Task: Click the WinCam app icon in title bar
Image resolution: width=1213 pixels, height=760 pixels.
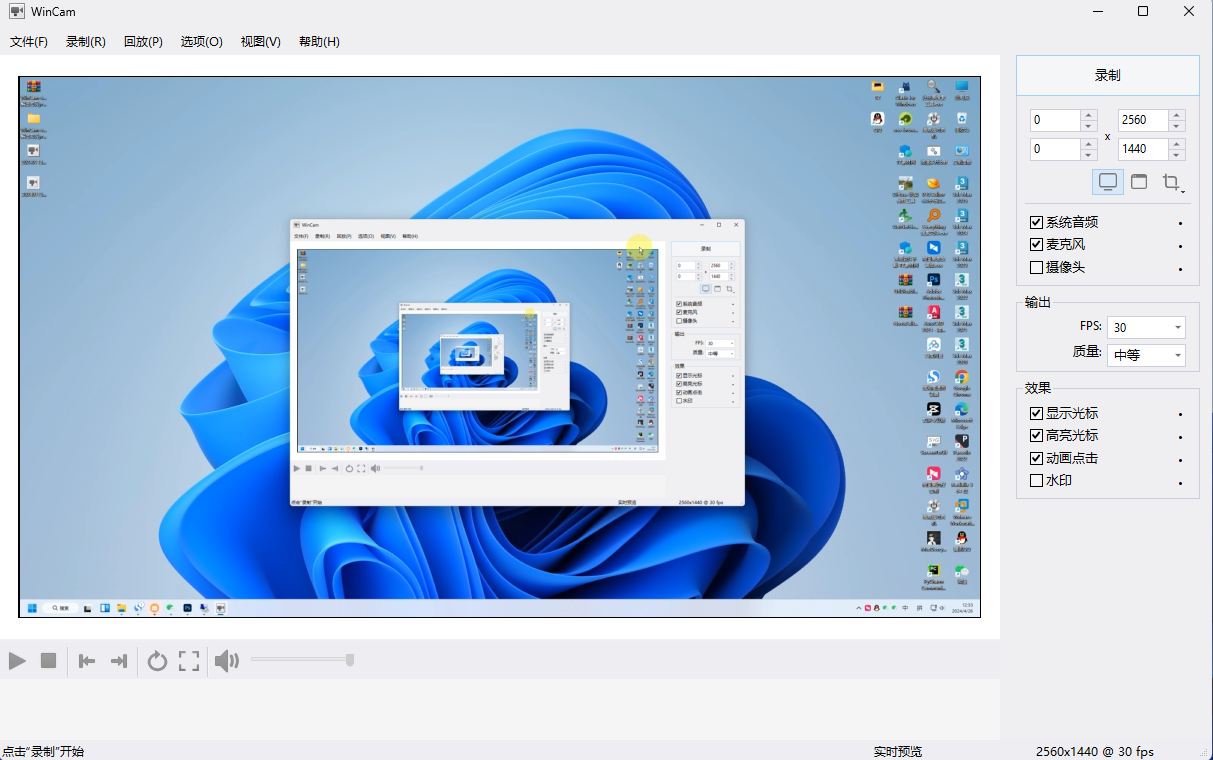Action: click(x=16, y=11)
